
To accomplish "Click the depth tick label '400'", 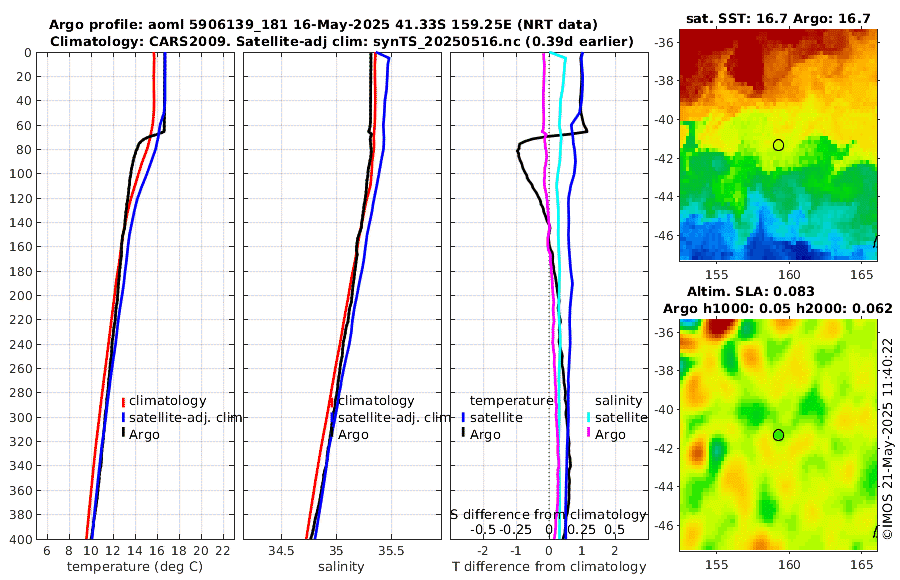I will tap(21, 539).
